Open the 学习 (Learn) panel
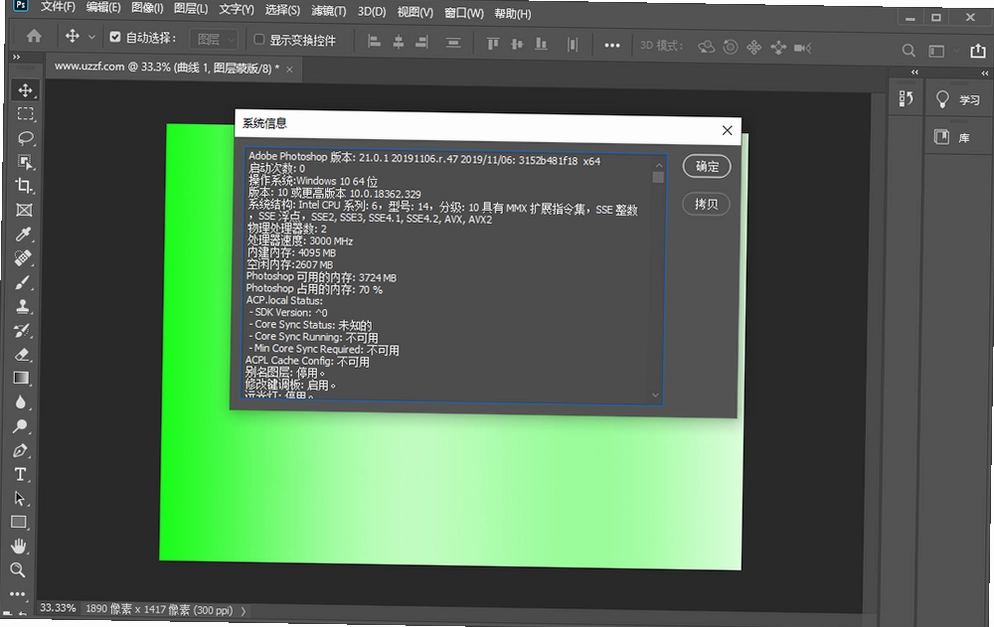994x627 pixels. click(x=957, y=100)
